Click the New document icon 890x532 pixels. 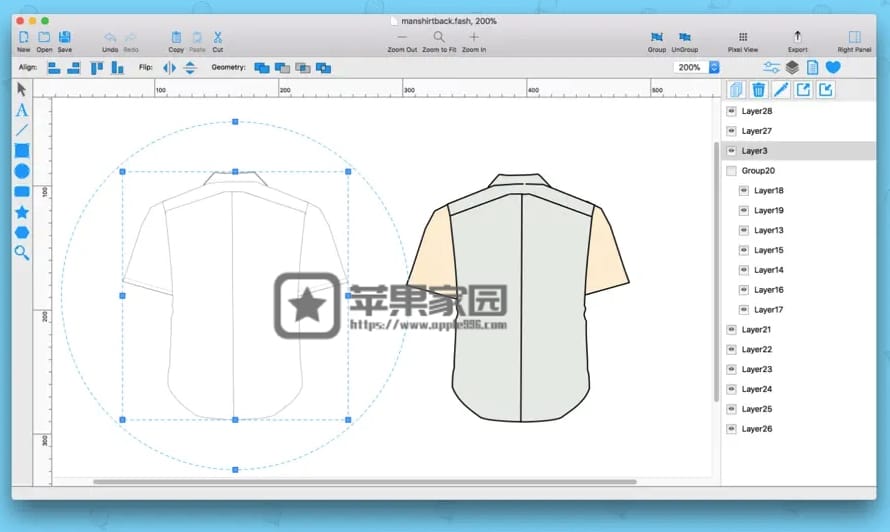coord(23,37)
